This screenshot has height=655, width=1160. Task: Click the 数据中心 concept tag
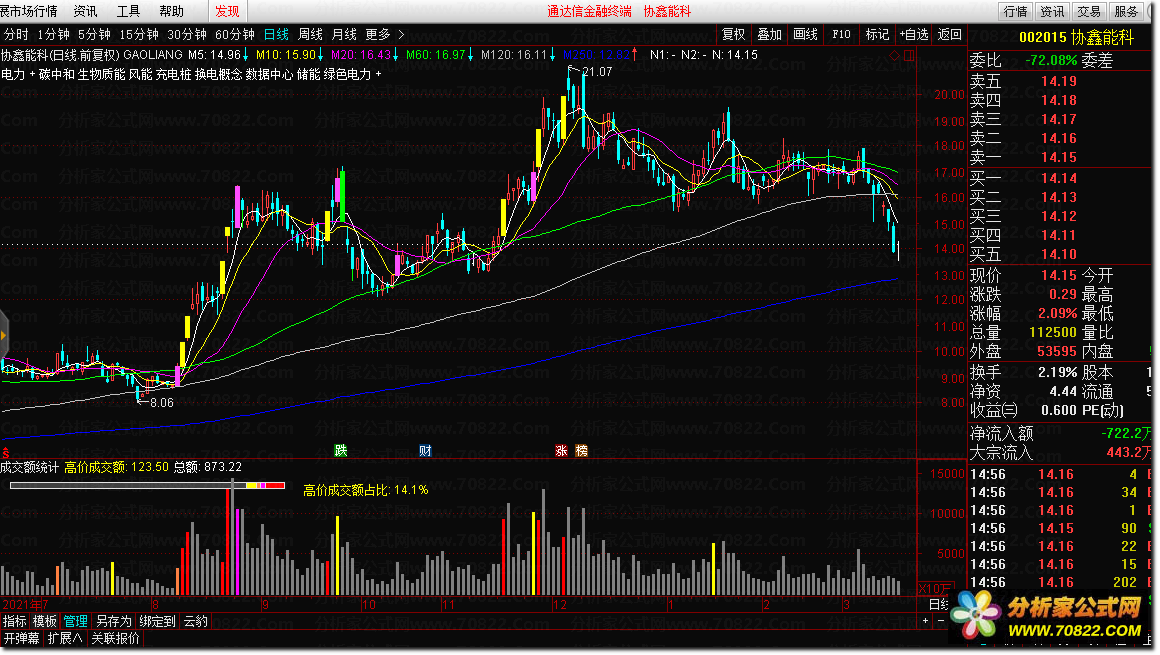tap(269, 74)
